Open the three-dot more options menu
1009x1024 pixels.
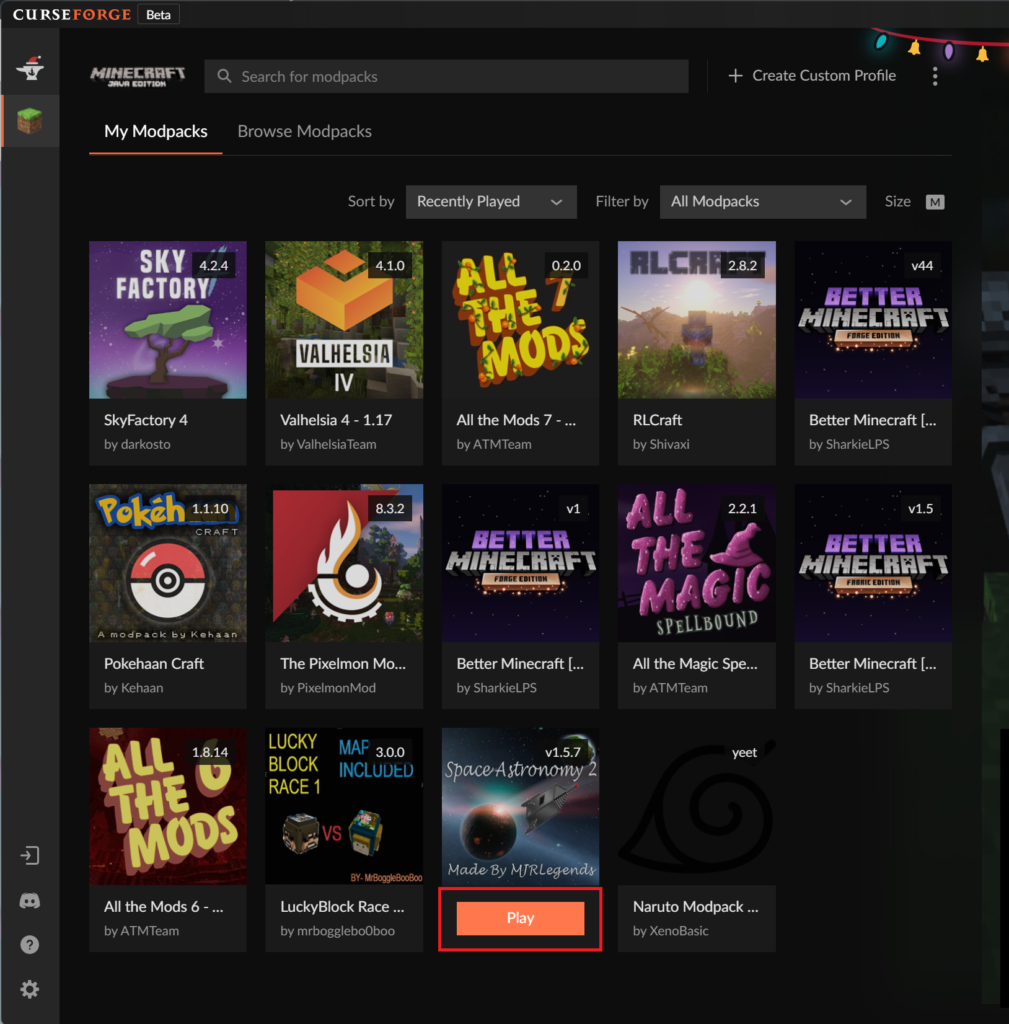click(x=935, y=76)
